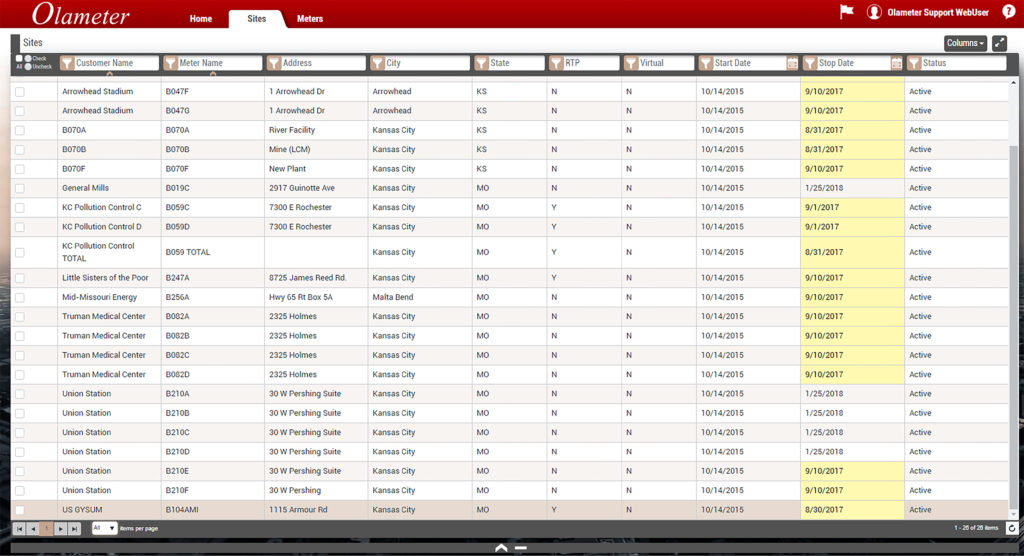Toggle the All checkbox in header
1024x556 pixels.
tap(19, 59)
